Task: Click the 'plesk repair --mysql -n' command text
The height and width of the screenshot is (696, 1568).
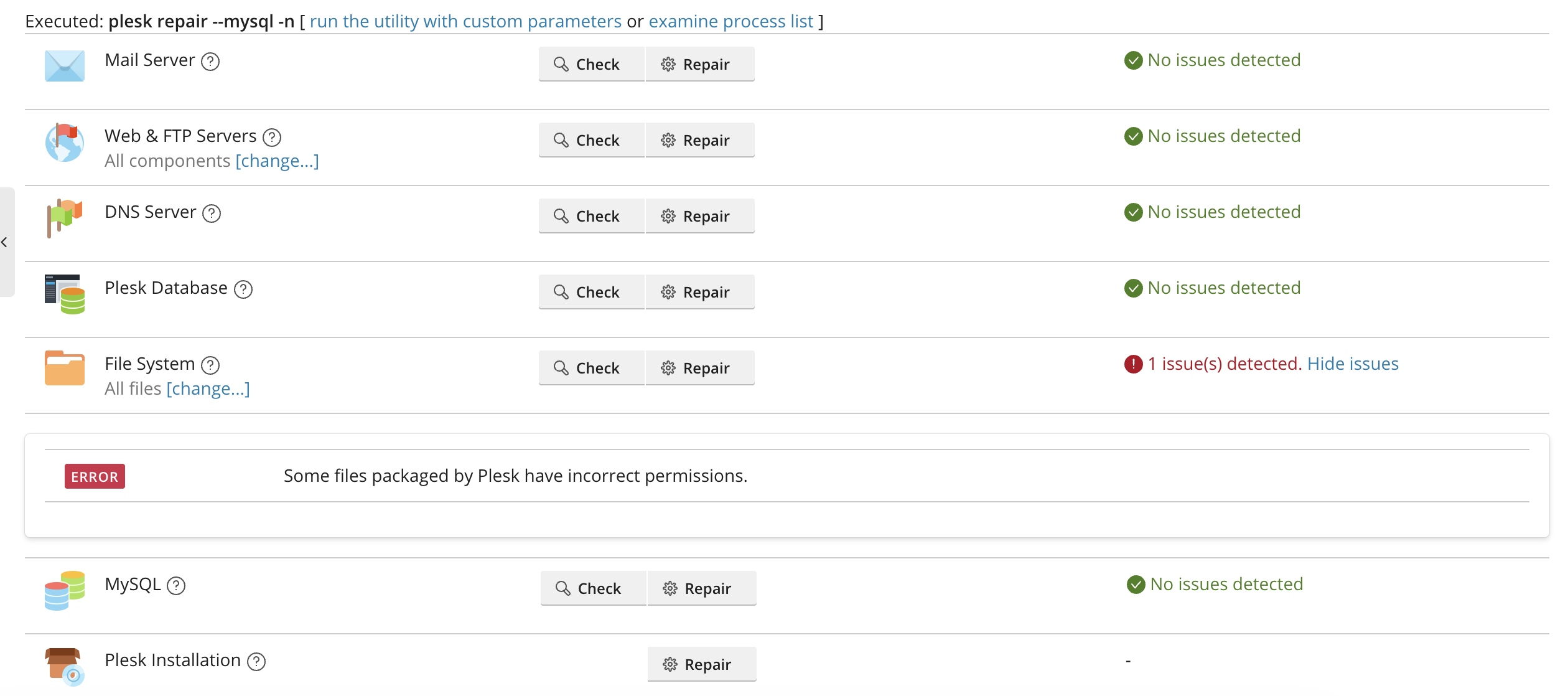Action: (x=201, y=22)
